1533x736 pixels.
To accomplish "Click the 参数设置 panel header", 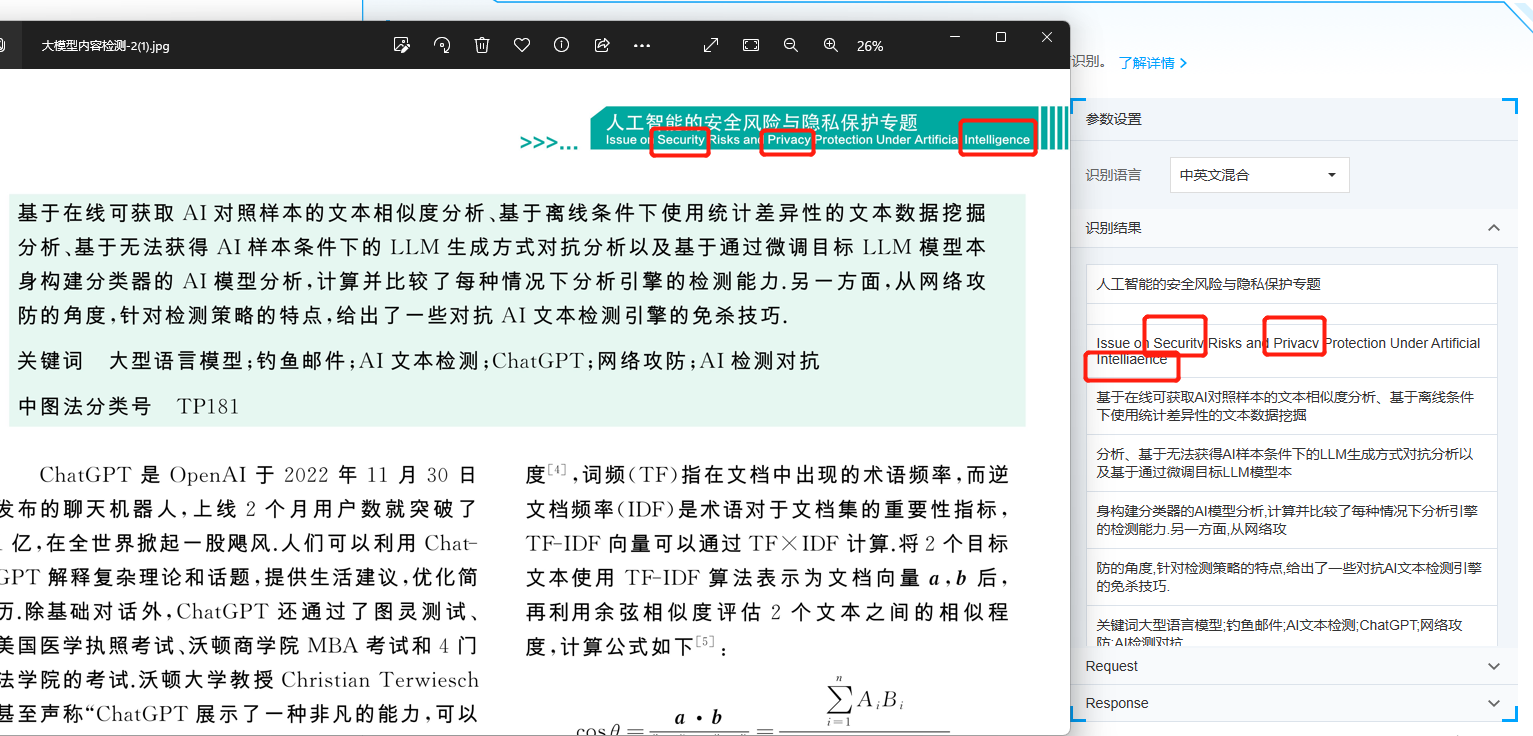I will pyautogui.click(x=1114, y=119).
